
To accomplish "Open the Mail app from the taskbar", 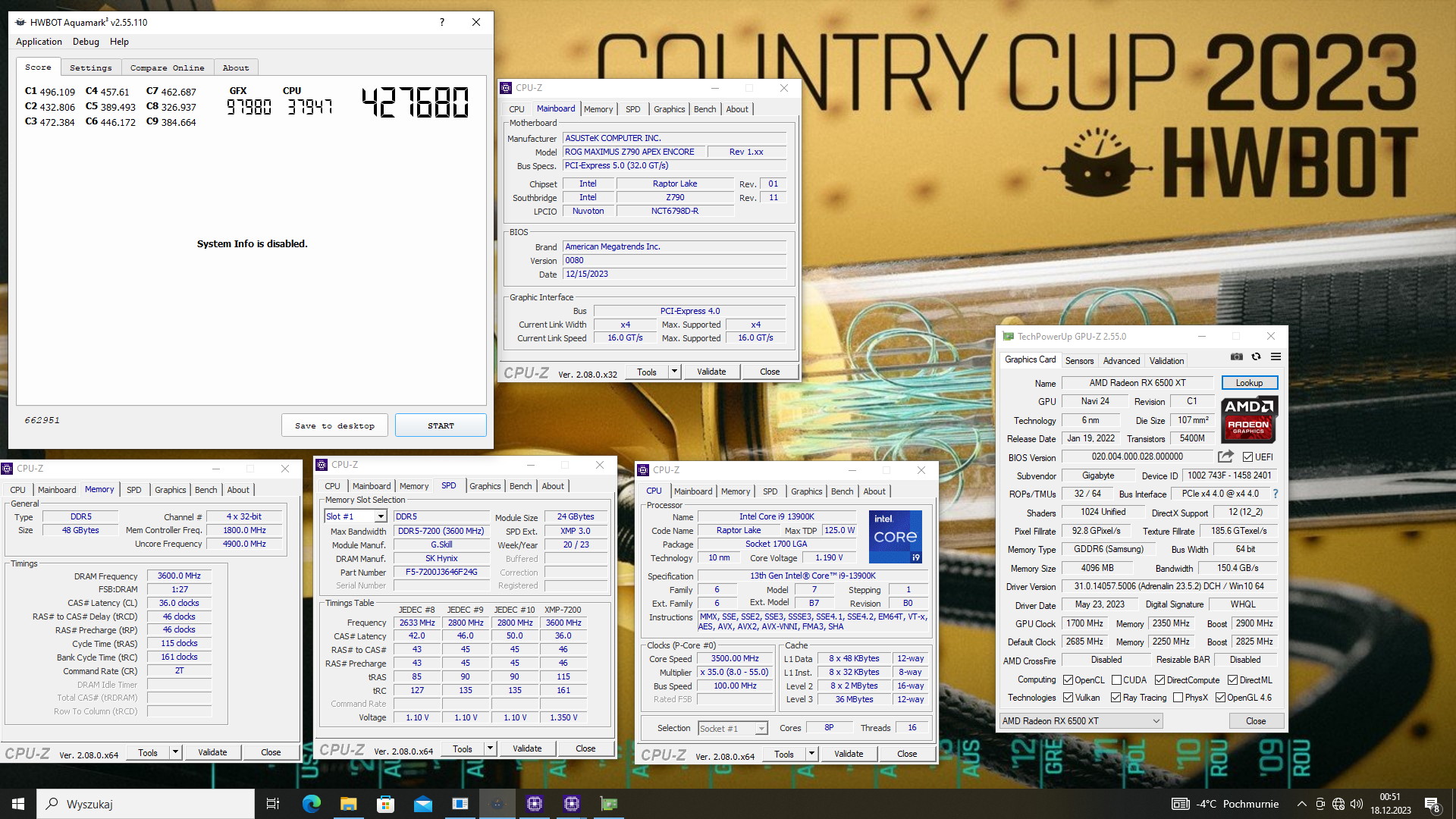I will [x=422, y=804].
